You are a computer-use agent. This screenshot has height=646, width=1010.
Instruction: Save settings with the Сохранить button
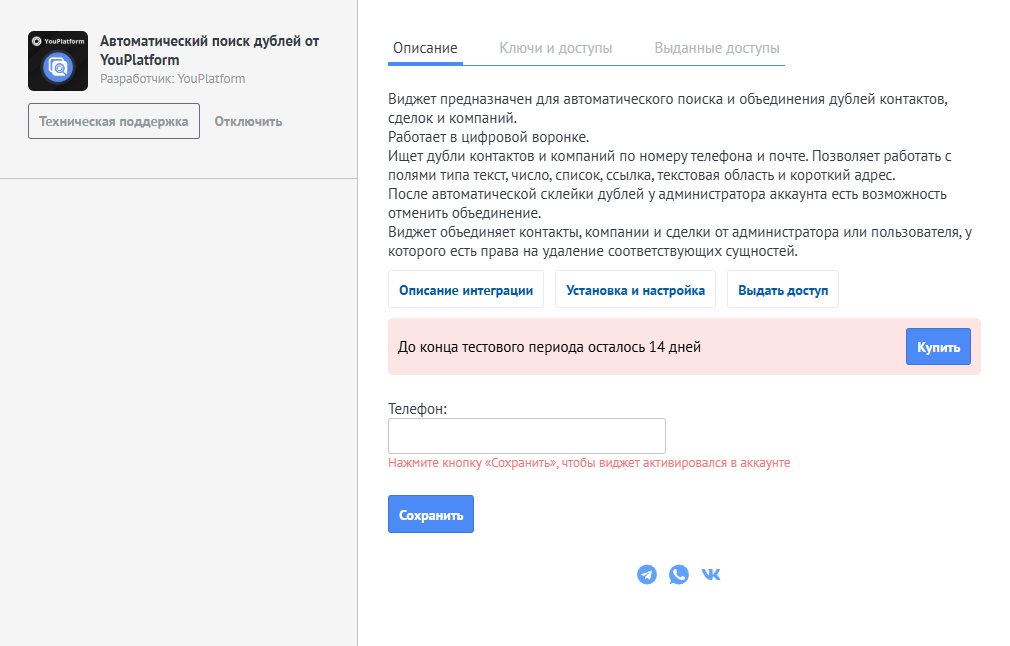point(431,515)
